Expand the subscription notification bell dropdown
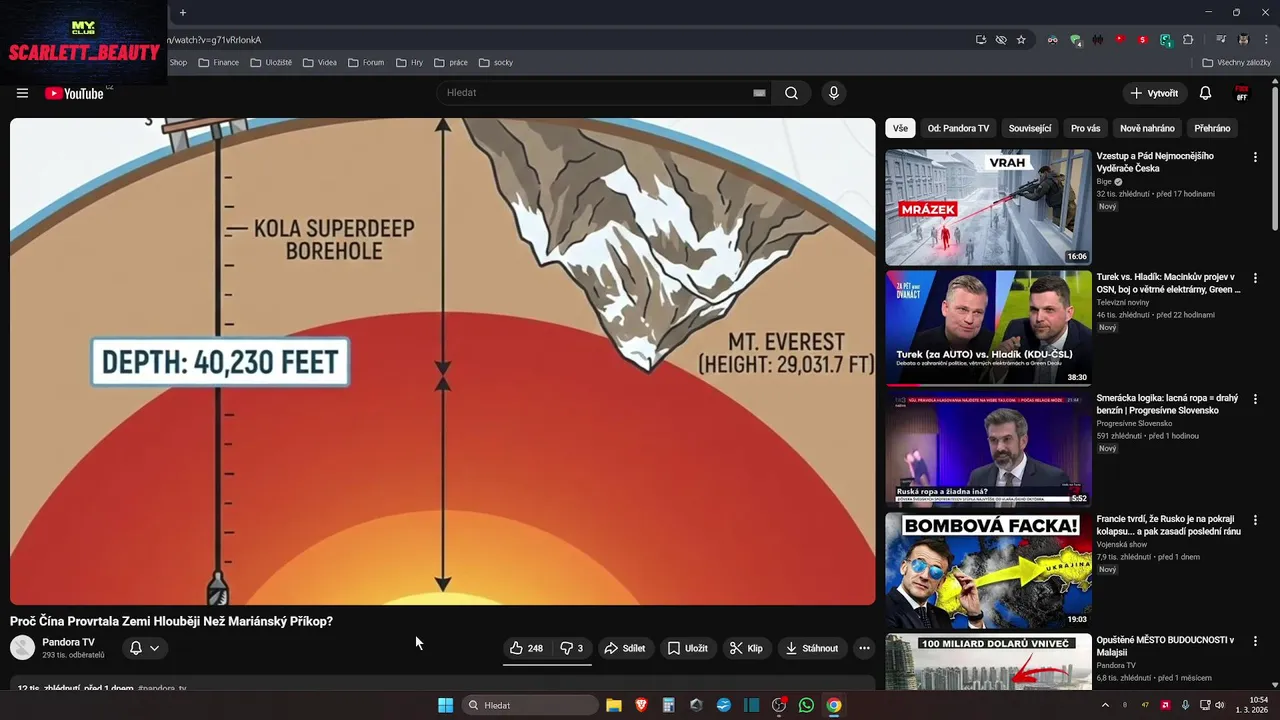The width and height of the screenshot is (1280, 720). (144, 648)
